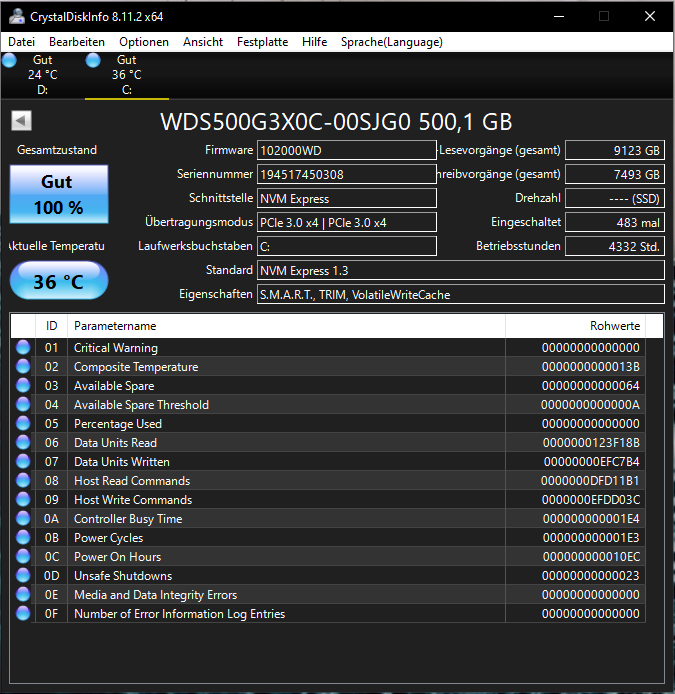Click the Standard field NVM Express 1.3
The width and height of the screenshot is (675, 694).
[x=461, y=270]
